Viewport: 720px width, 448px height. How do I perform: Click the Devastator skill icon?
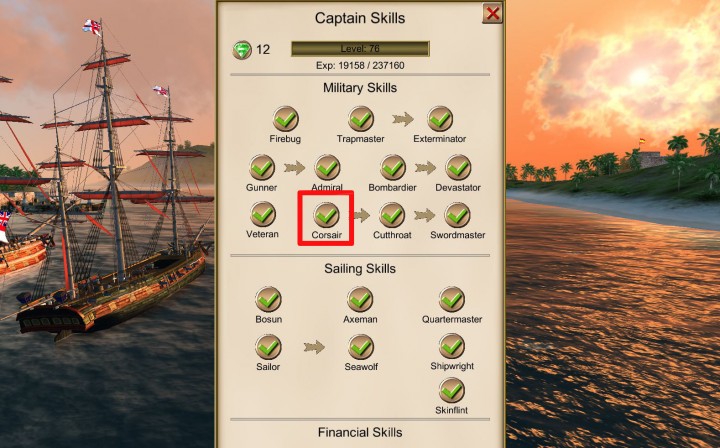pos(458,168)
